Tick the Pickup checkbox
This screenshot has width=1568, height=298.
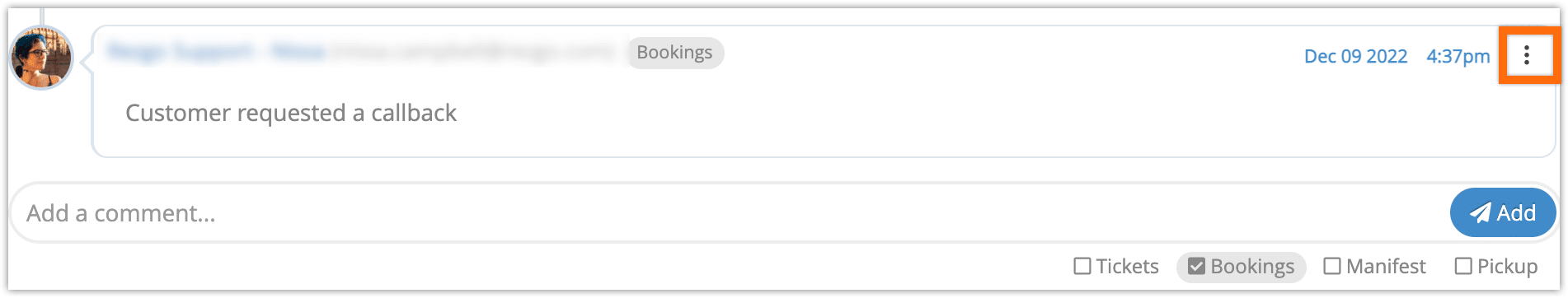click(1463, 266)
